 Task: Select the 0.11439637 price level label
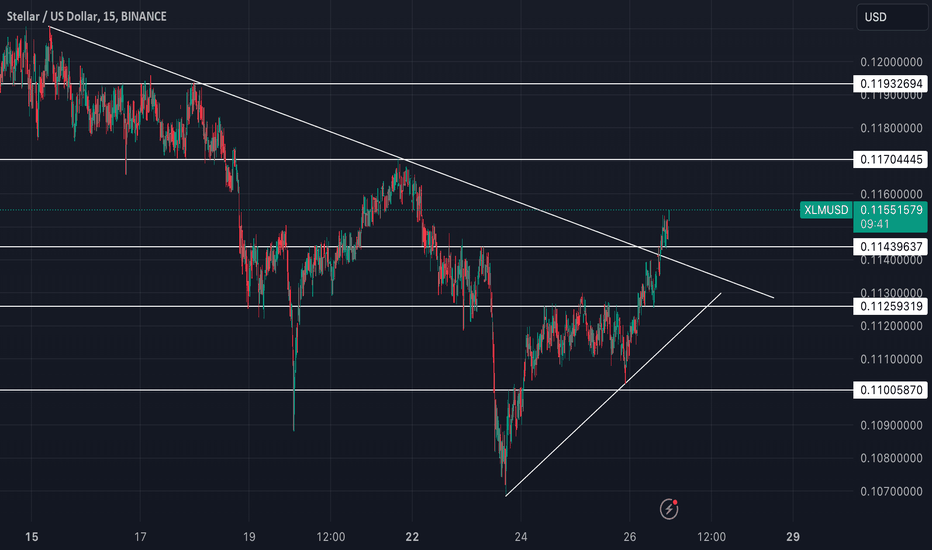click(890, 247)
